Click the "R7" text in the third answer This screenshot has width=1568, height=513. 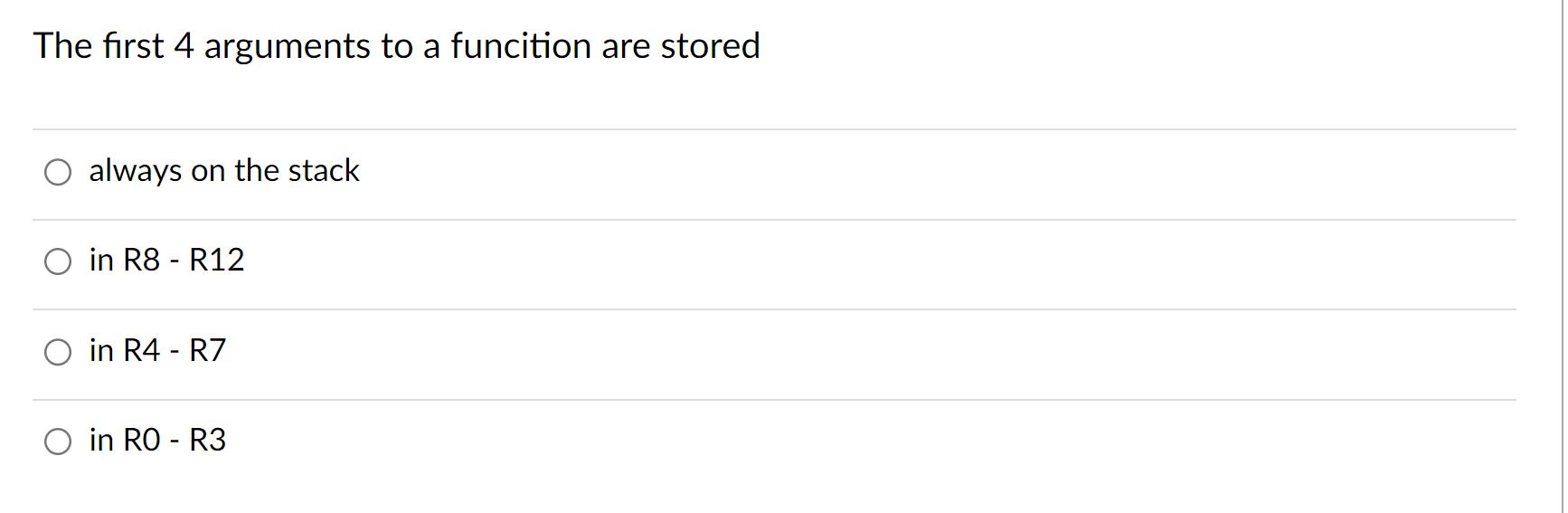click(208, 349)
